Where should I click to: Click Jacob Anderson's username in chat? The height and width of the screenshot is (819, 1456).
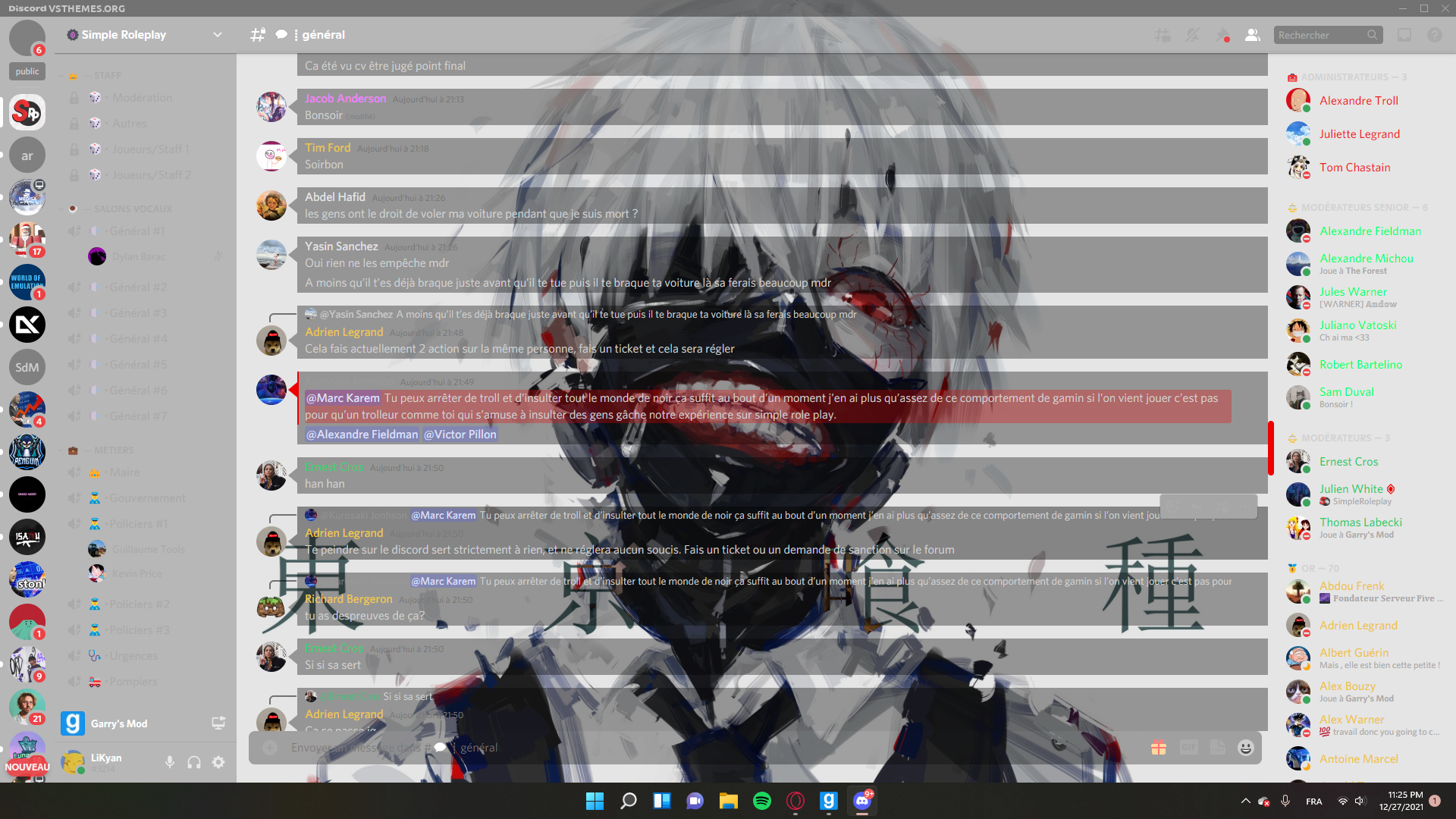pyautogui.click(x=345, y=99)
